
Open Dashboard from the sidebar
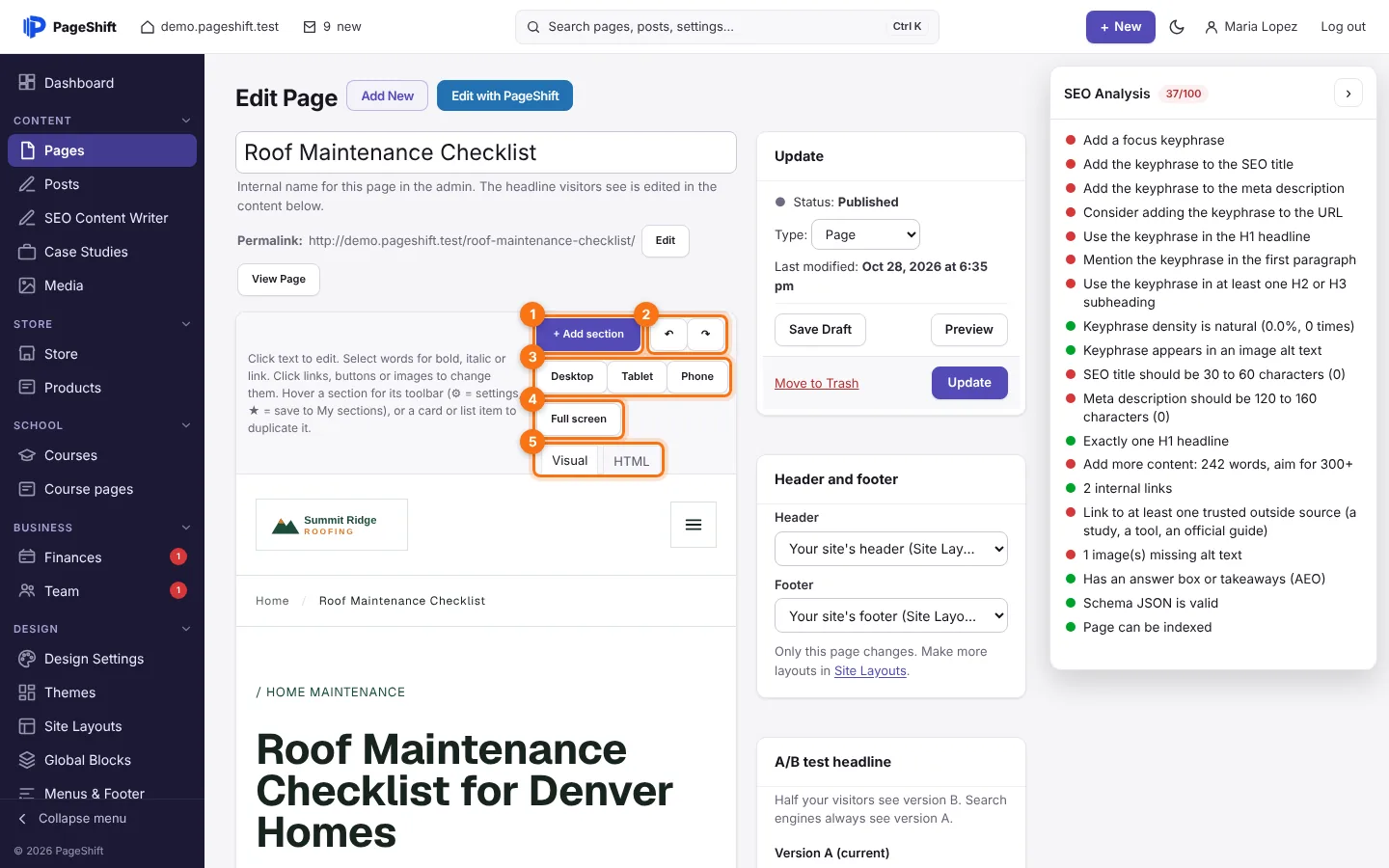[x=102, y=83]
